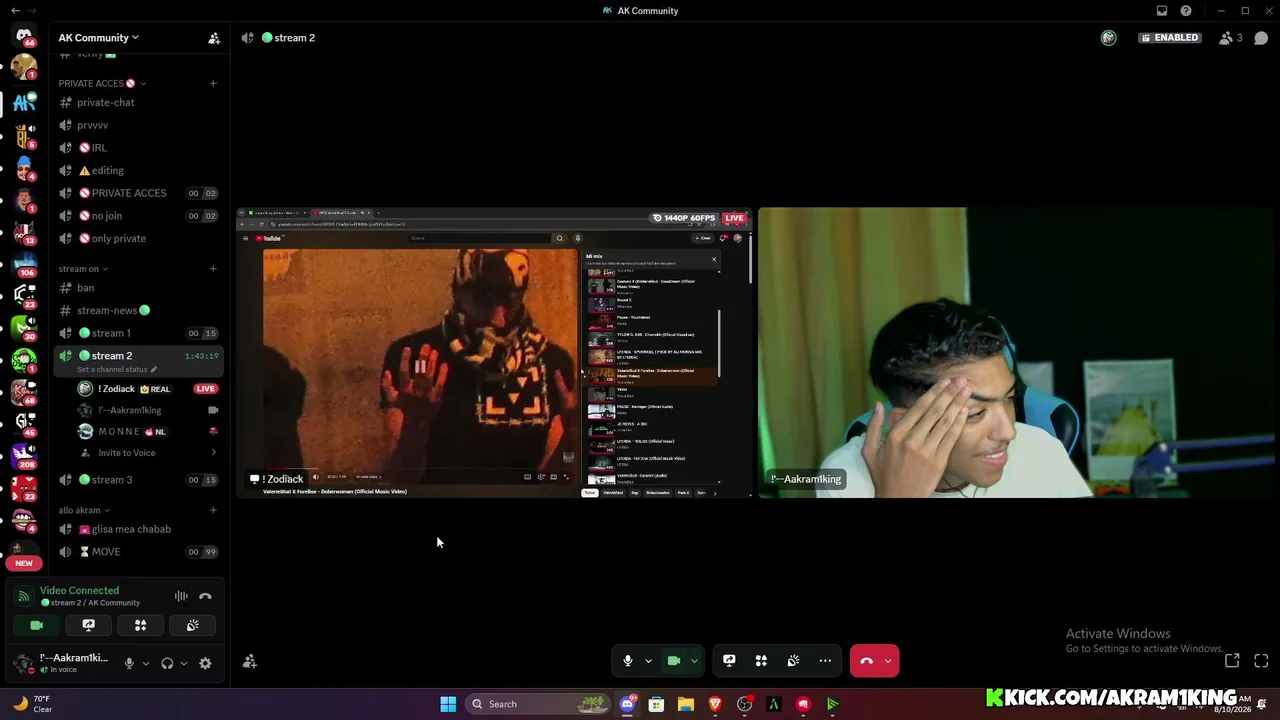This screenshot has height=720, width=1280.
Task: Open input device options arrow in user panel
Action: point(146,663)
